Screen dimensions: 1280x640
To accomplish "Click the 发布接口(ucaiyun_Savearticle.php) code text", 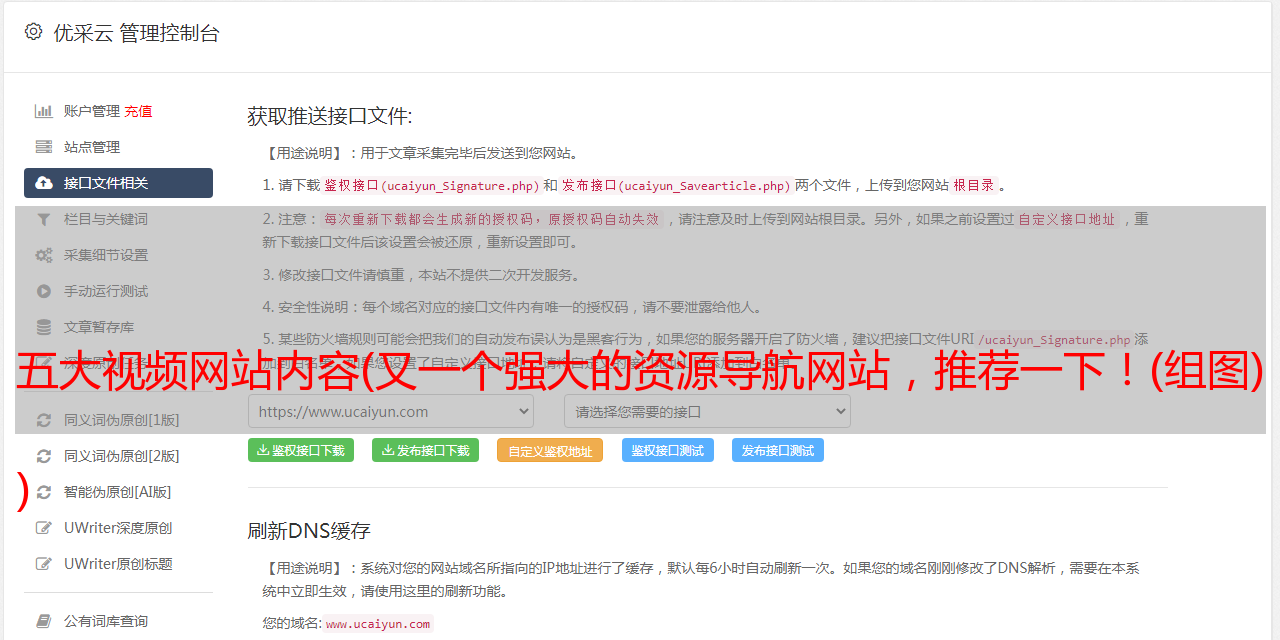I will click(x=676, y=185).
